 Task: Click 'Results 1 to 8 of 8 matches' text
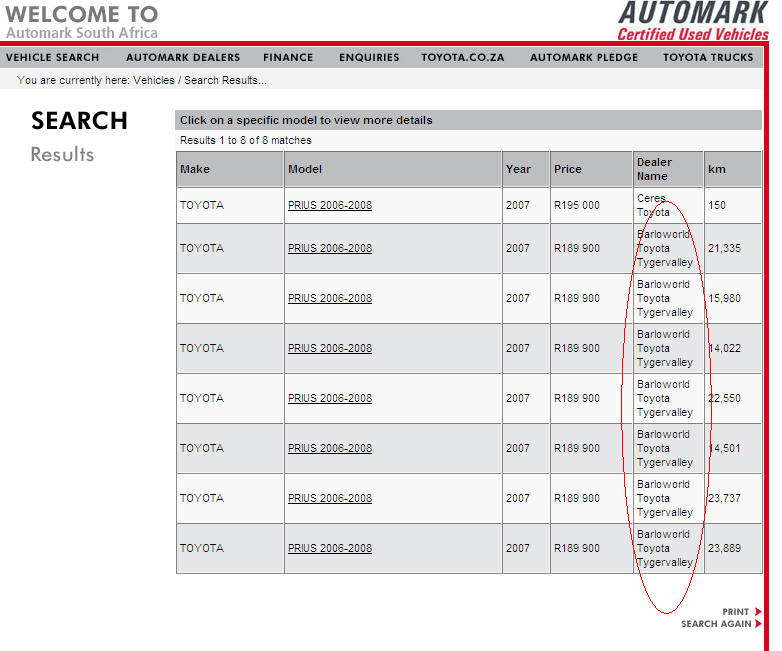pos(245,140)
